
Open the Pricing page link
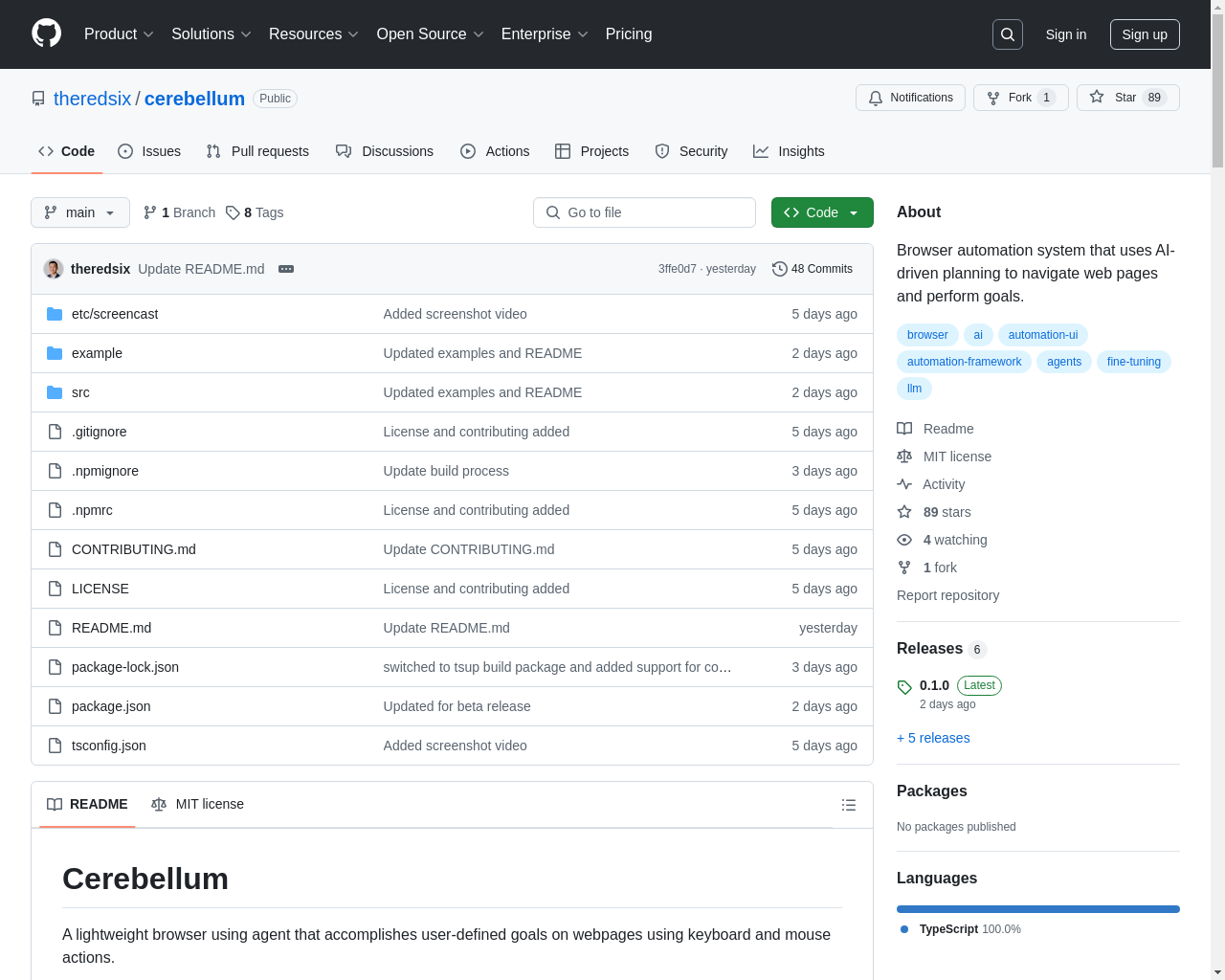pyautogui.click(x=629, y=33)
